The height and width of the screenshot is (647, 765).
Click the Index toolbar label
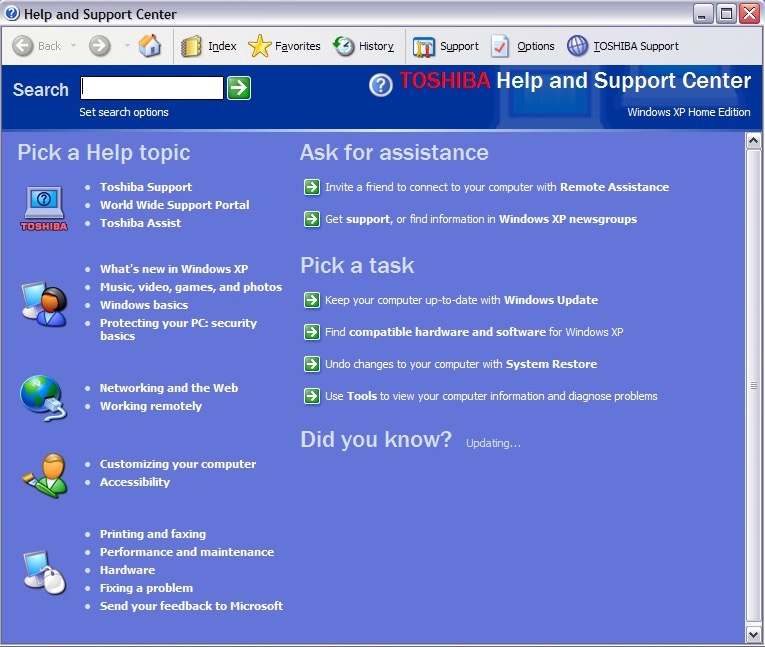coord(222,46)
